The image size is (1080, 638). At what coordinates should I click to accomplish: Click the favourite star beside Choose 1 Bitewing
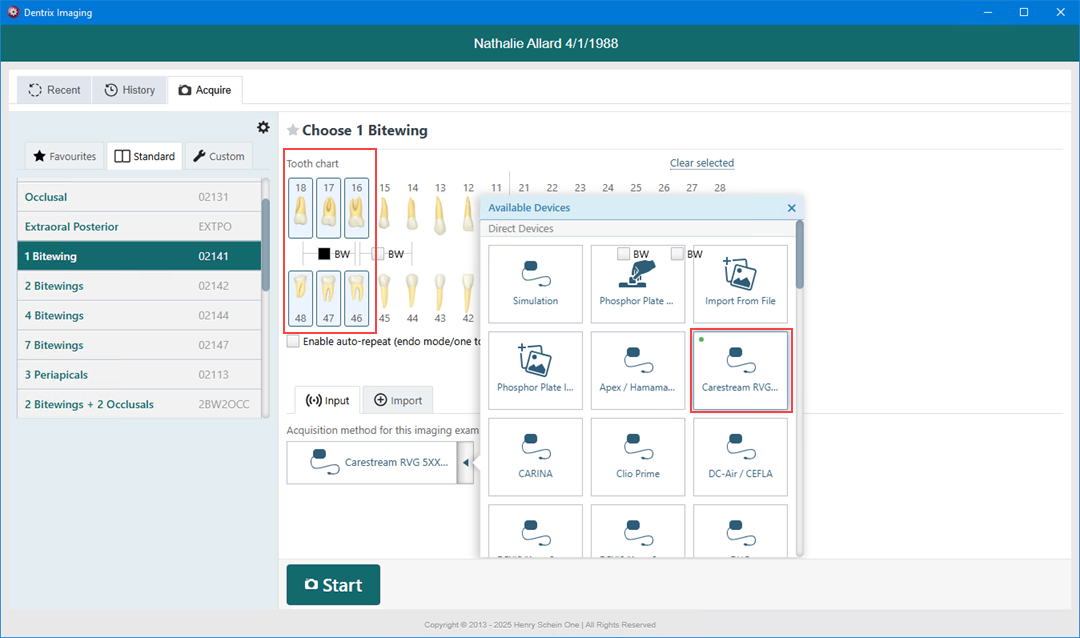[293, 130]
